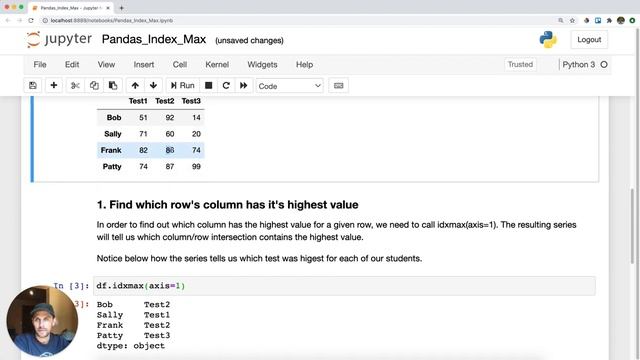Screen dimensions: 640x360
Task: Rename notebook title Pandas_Index_Max
Action: [x=154, y=39]
